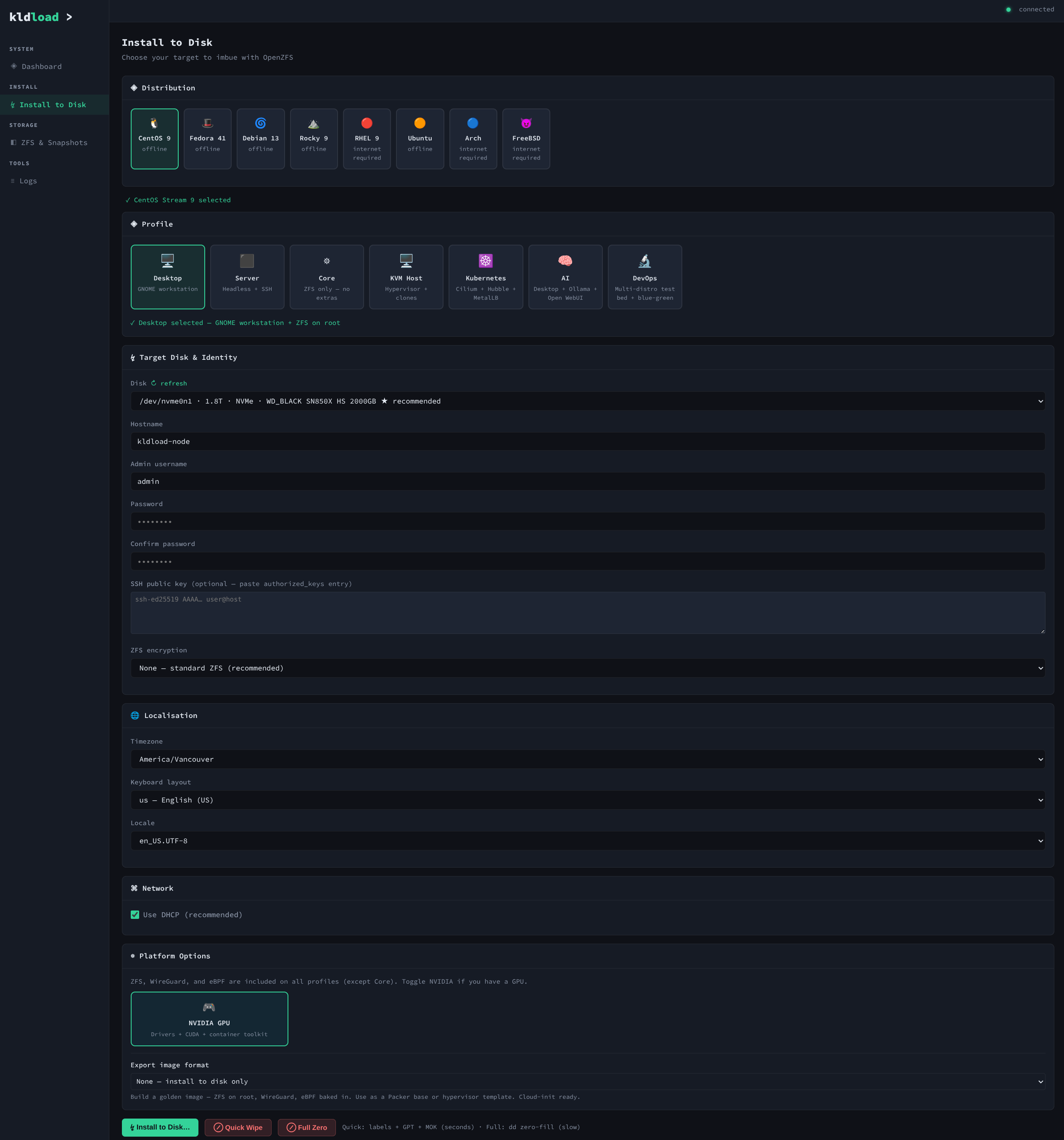This screenshot has width=1064, height=1140.
Task: Select the Desktop profile monitor icon
Action: pos(167,261)
